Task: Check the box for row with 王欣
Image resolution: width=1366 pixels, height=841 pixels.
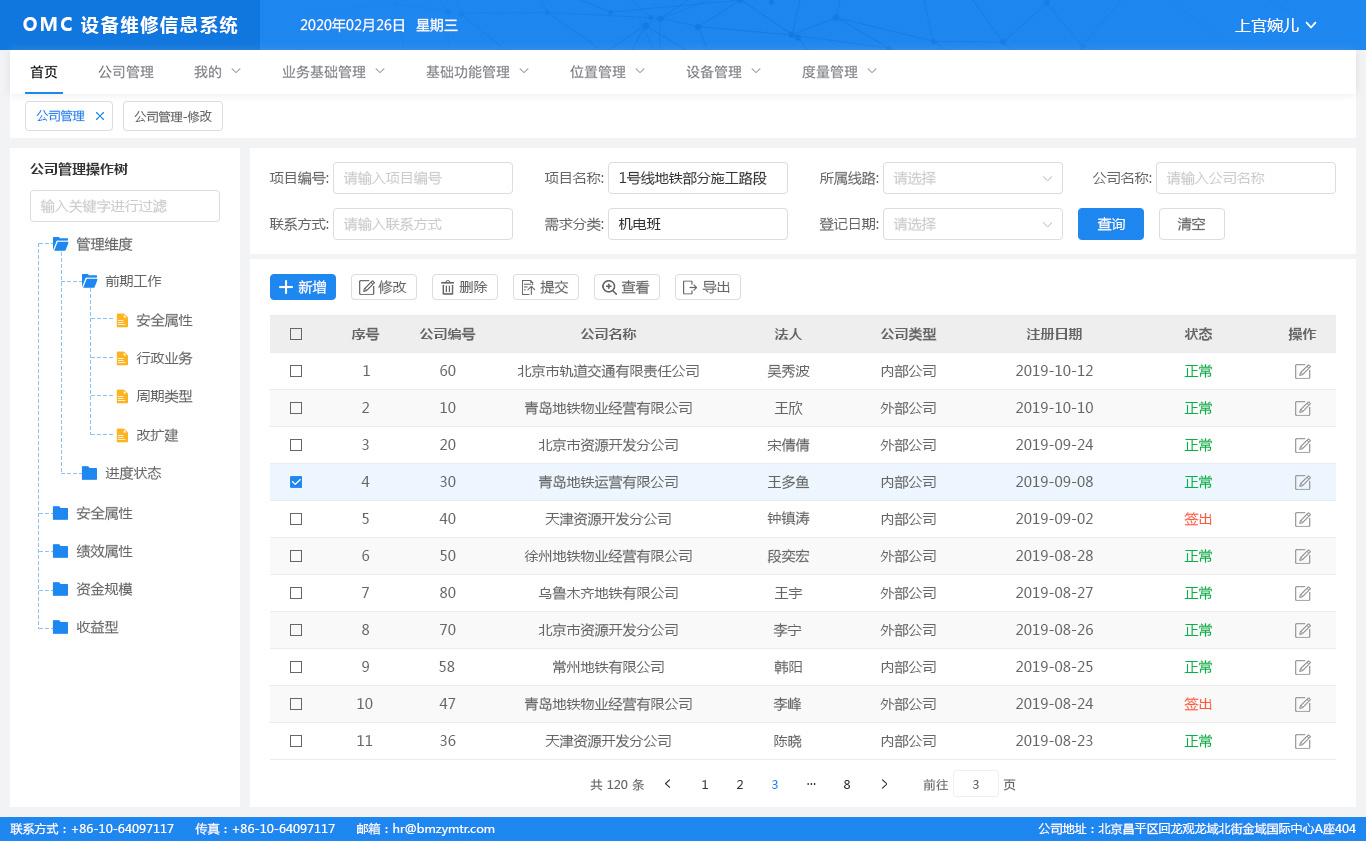Action: [296, 408]
